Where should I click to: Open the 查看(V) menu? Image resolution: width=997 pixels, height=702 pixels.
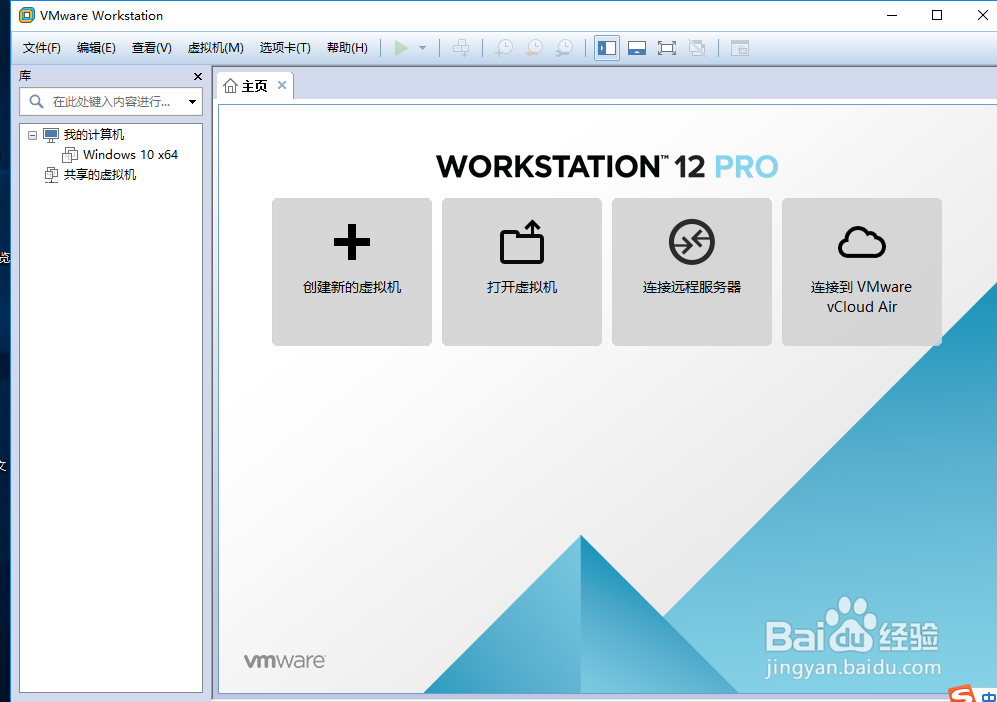(x=151, y=48)
